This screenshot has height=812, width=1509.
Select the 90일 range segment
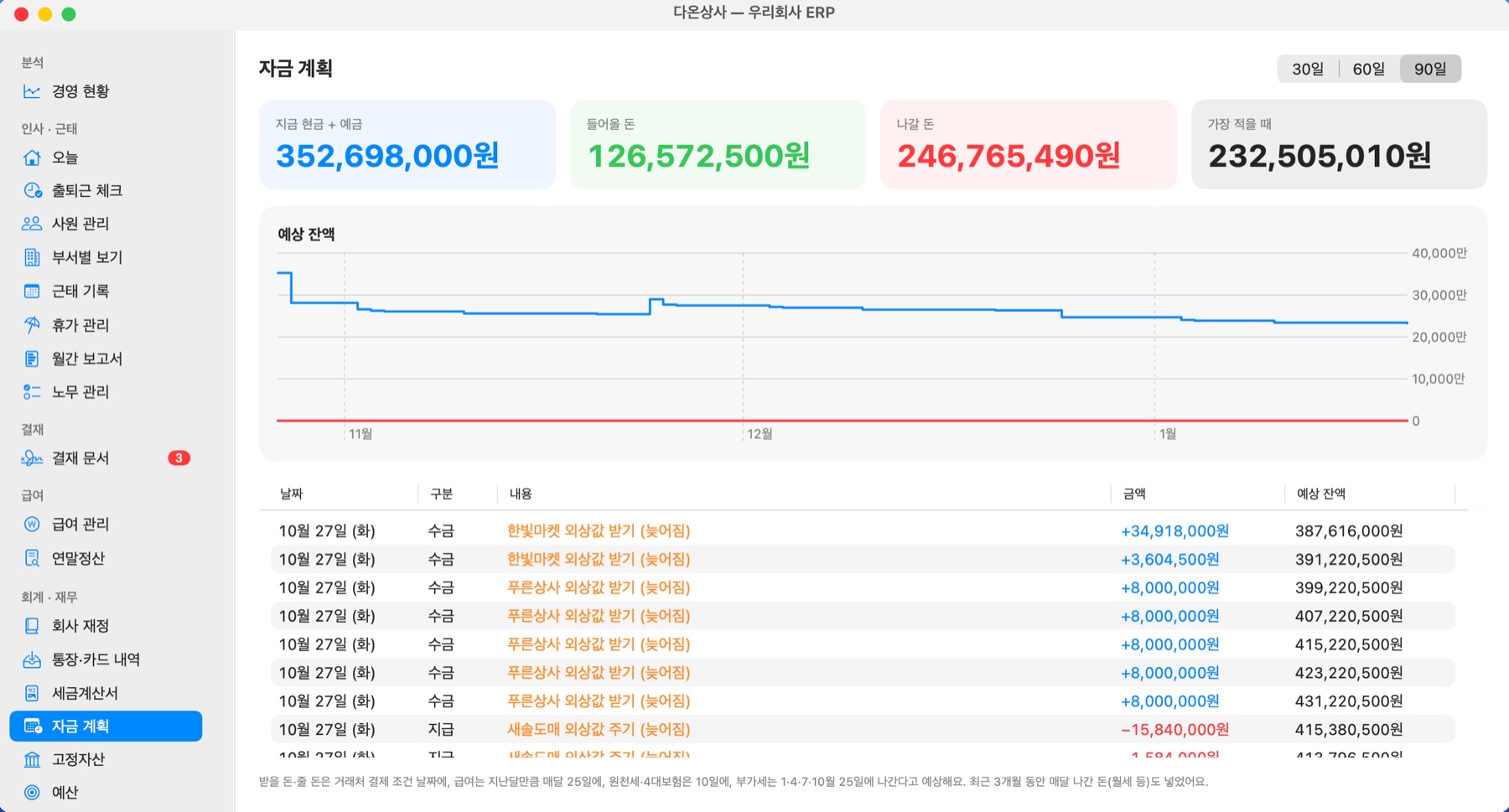tap(1430, 69)
